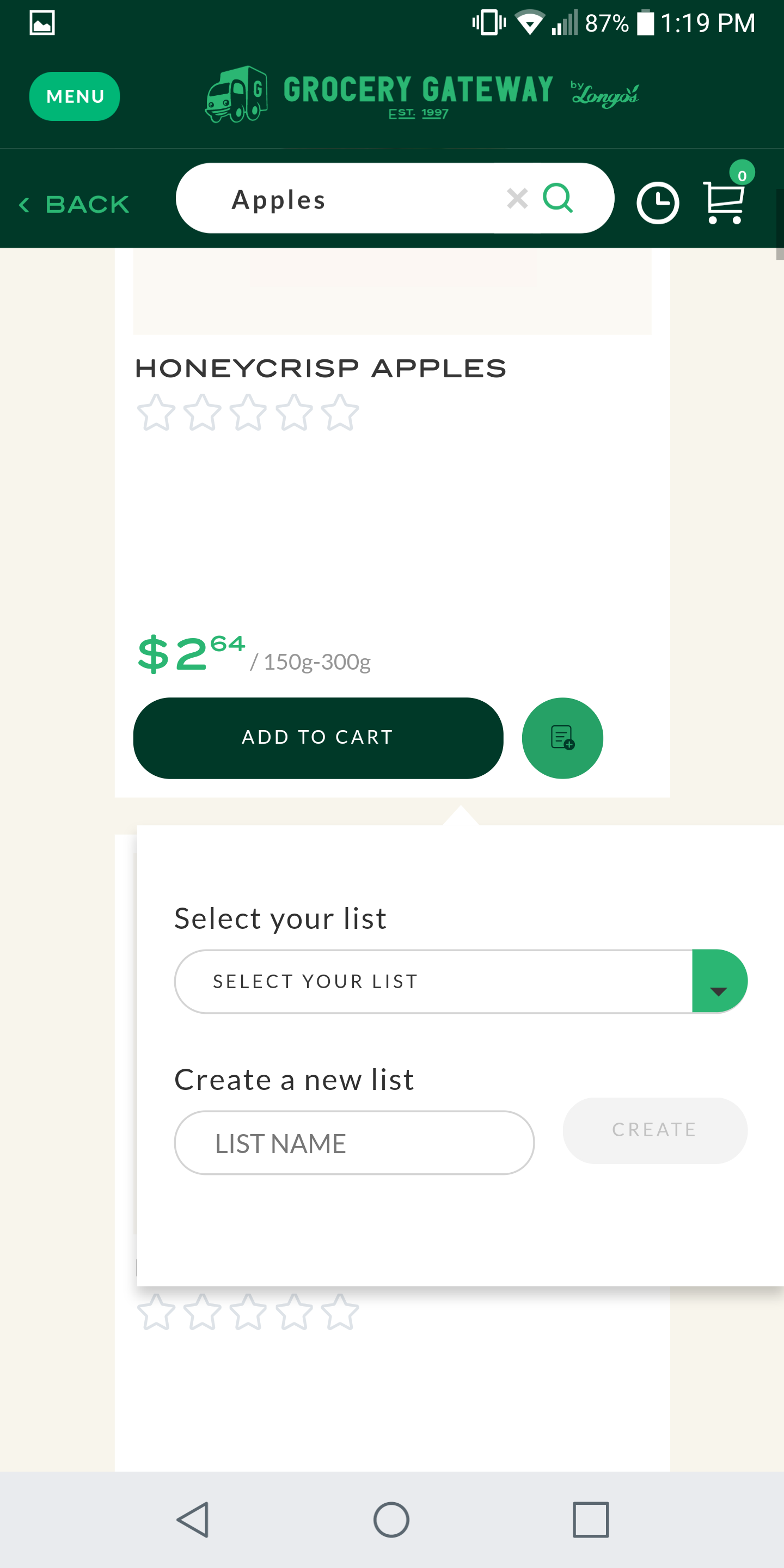This screenshot has width=784, height=1568.
Task: Click the CREATE list button
Action: [x=655, y=1130]
